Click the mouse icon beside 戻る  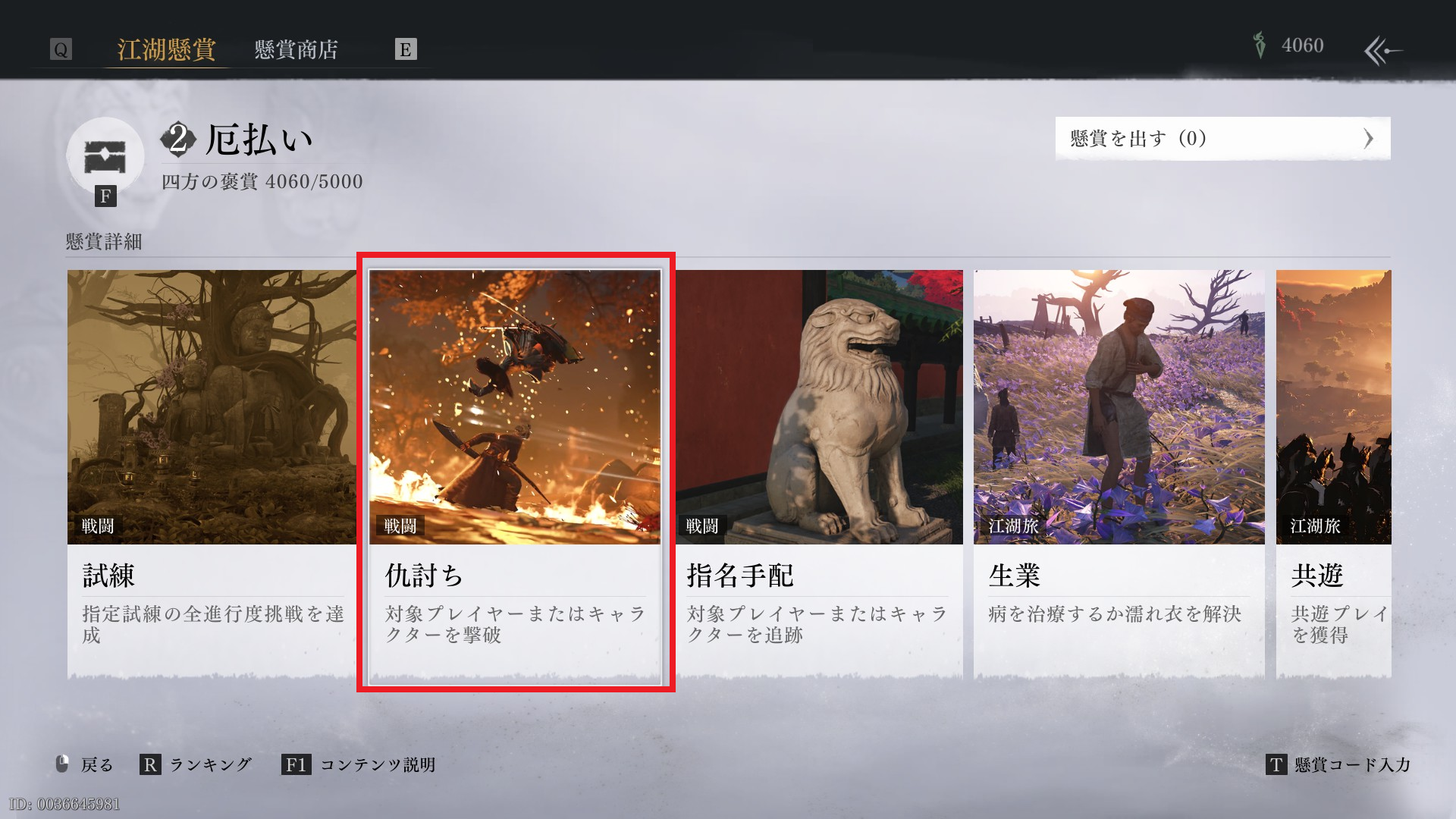pos(63,764)
